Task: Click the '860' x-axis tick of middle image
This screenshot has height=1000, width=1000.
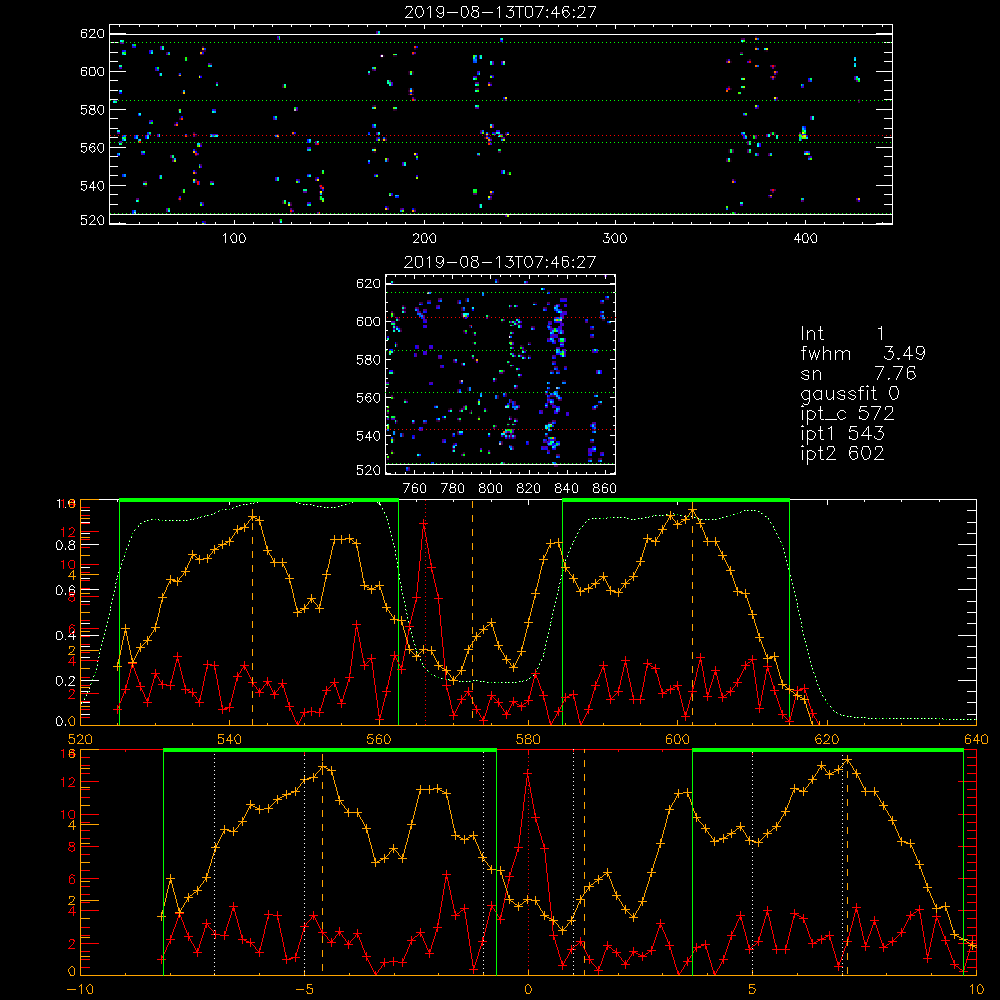Action: point(605,489)
